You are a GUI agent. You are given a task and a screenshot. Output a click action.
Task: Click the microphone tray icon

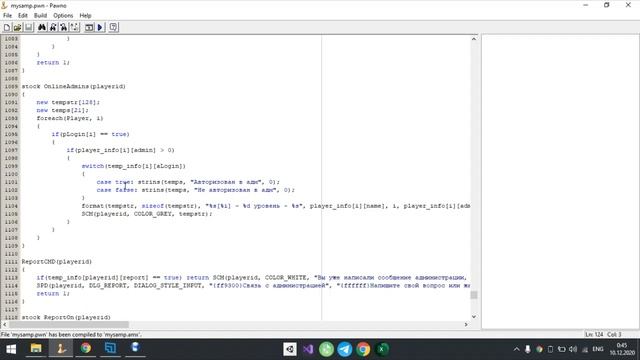tap(528, 349)
